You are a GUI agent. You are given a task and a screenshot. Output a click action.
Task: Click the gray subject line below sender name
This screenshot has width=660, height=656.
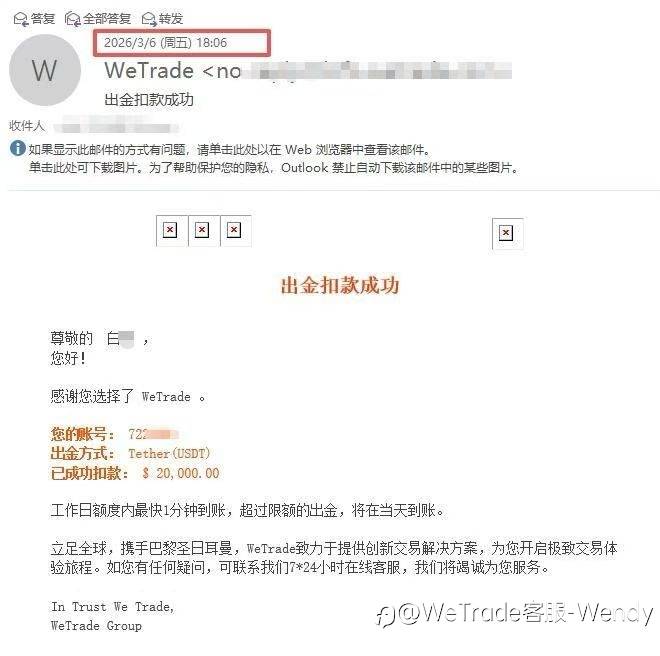coord(149,100)
